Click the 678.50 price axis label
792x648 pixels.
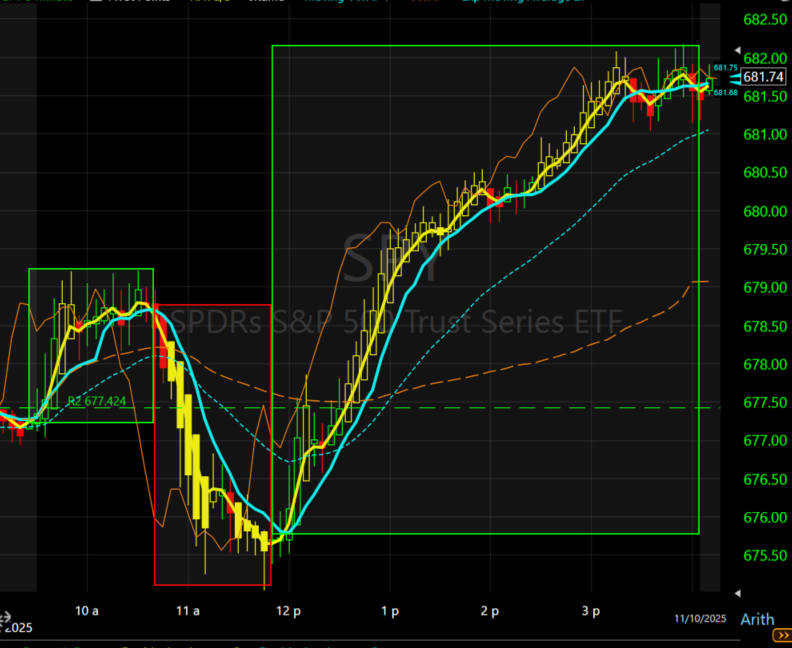pyautogui.click(x=765, y=326)
